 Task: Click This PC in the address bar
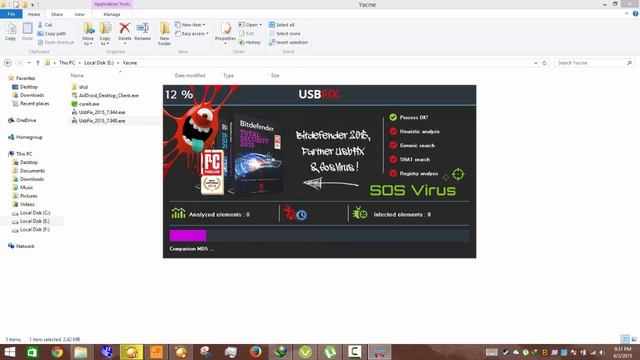click(67, 63)
